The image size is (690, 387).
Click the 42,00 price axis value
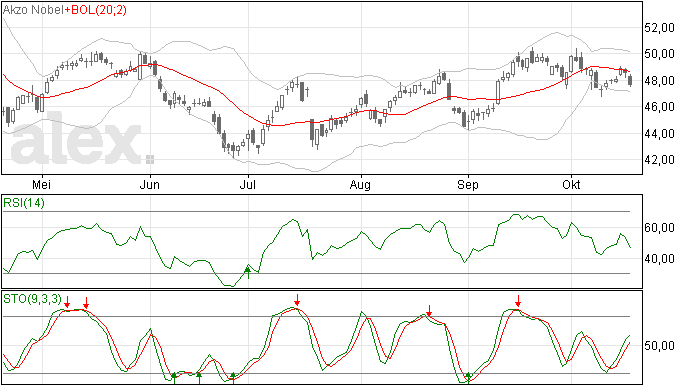pos(659,160)
